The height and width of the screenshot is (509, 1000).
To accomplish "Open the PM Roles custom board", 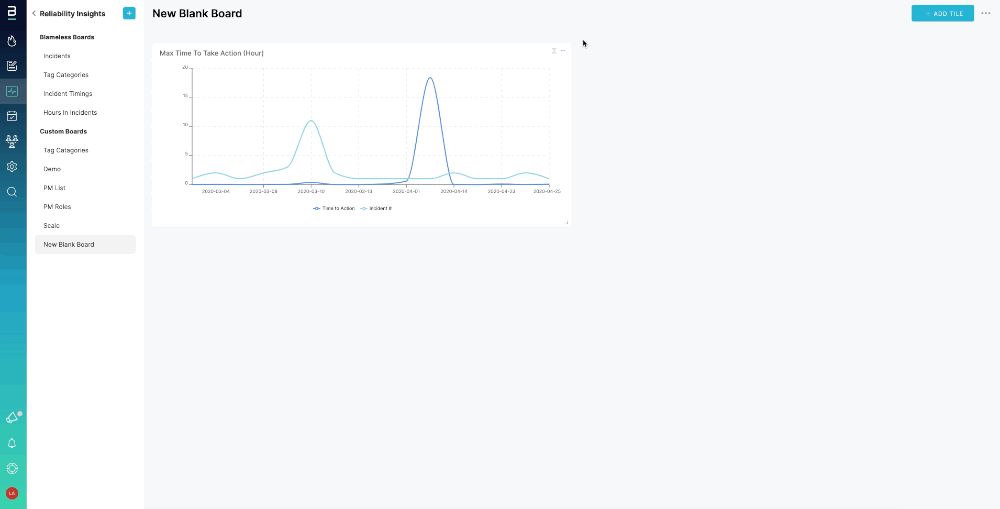I will [57, 207].
